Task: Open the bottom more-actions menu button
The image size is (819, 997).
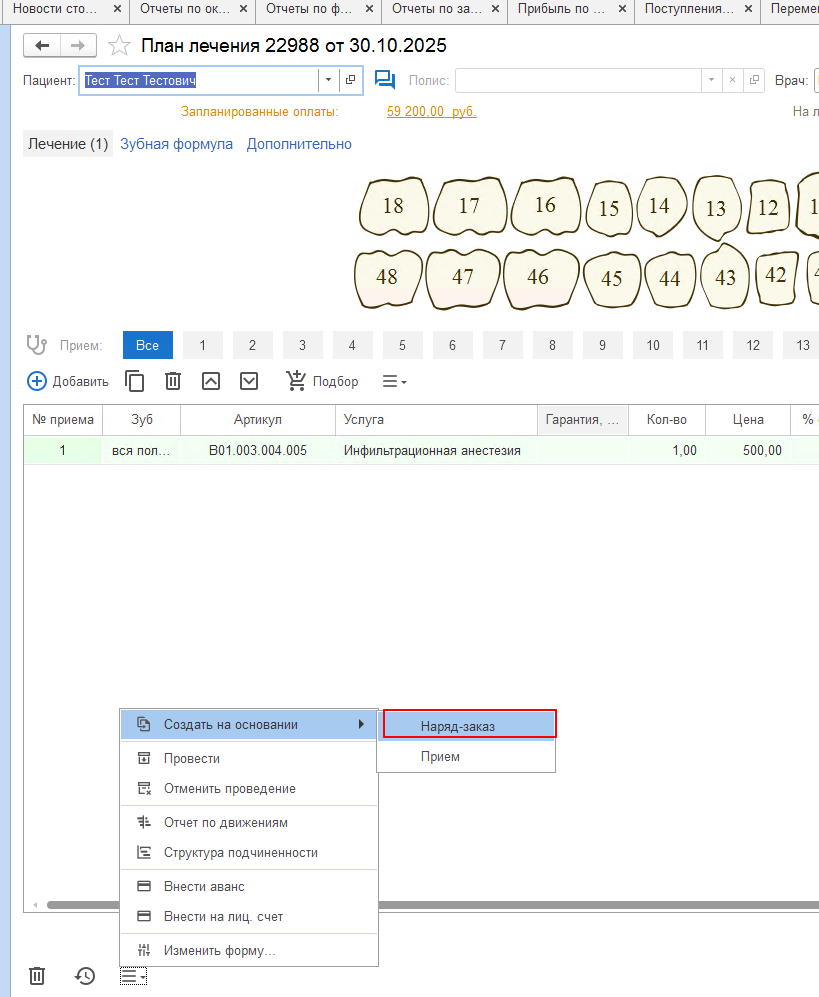Action: (133, 976)
